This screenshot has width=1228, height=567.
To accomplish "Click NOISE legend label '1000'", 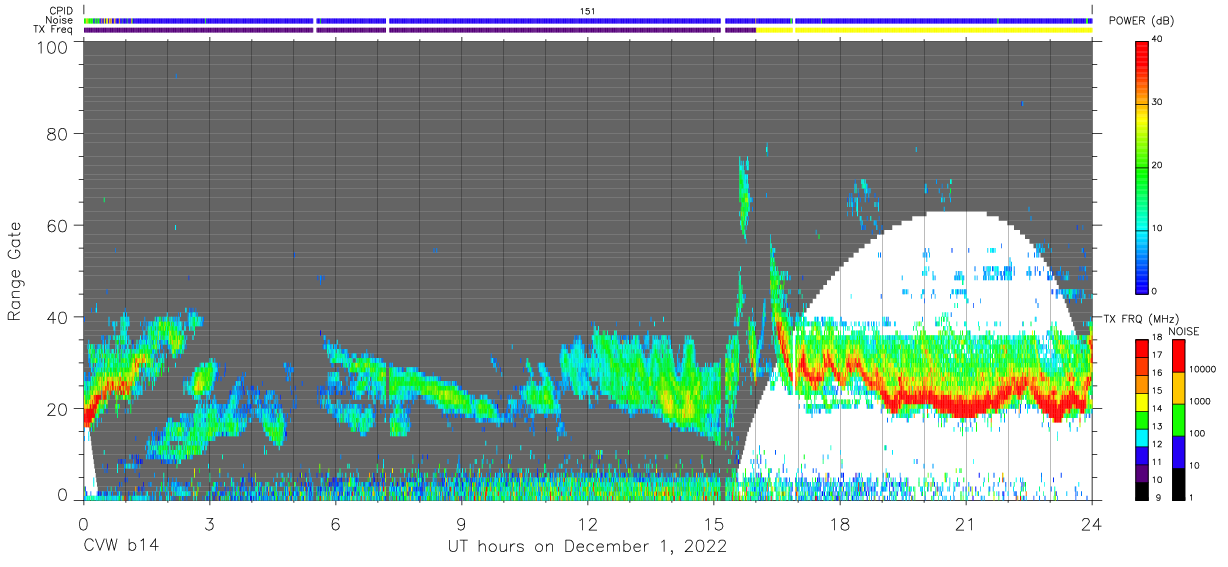I will click(1198, 402).
